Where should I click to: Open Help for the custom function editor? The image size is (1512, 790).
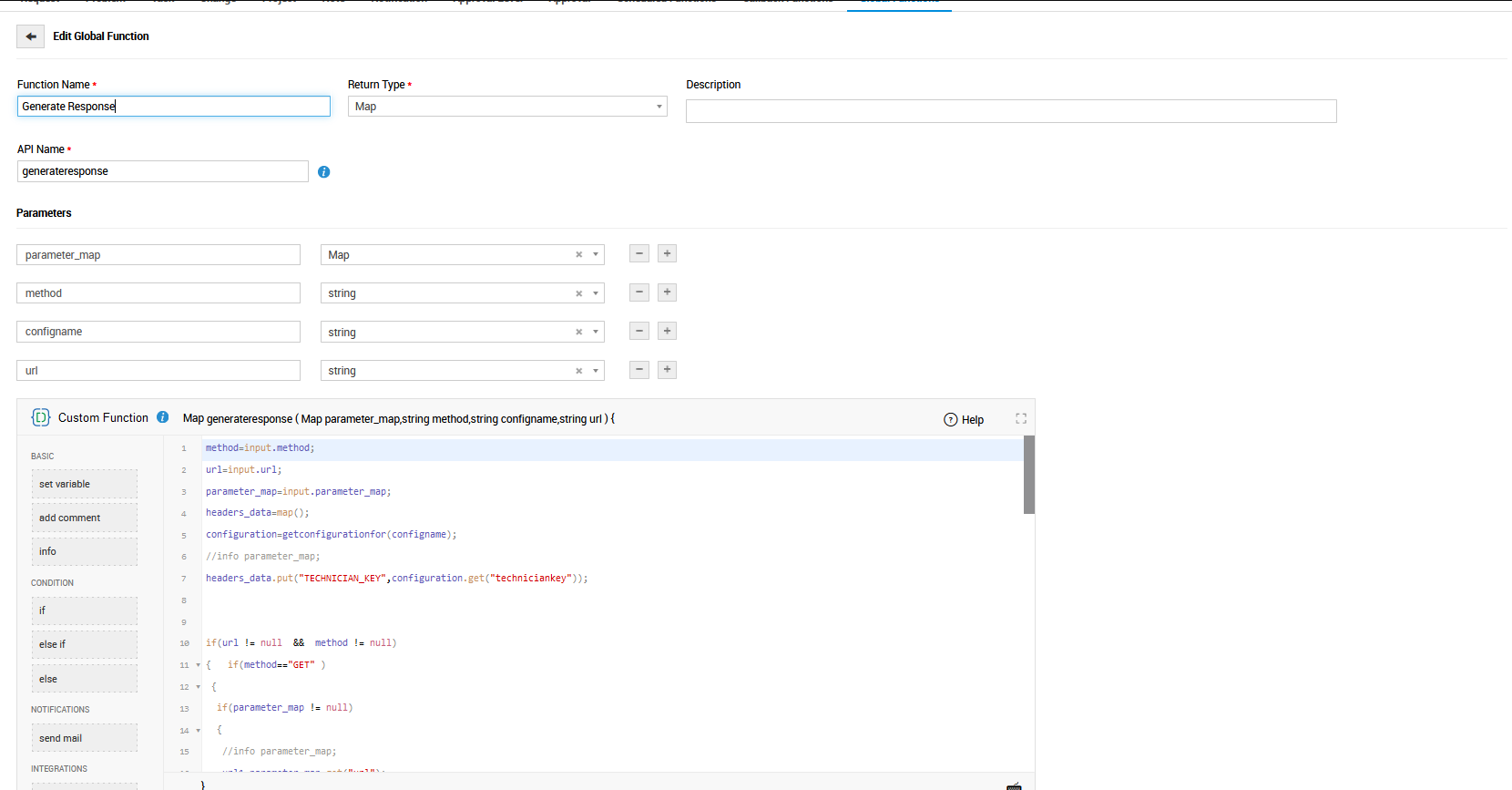click(x=964, y=420)
